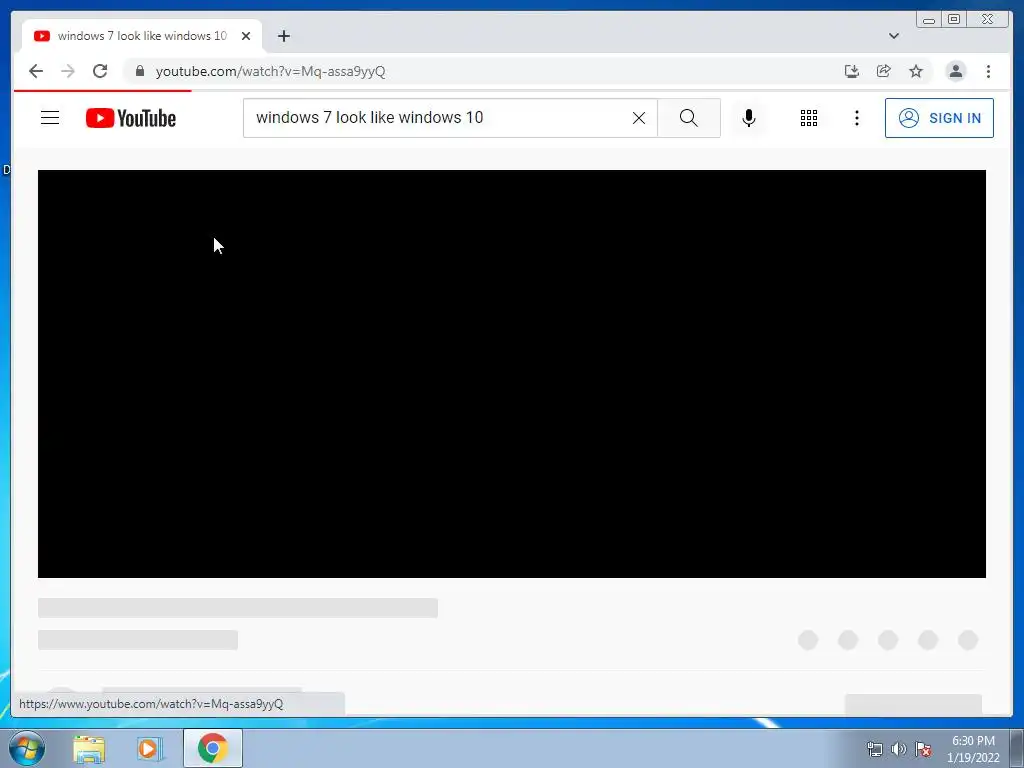Open Action Center flag icon
The height and width of the screenshot is (768, 1024).
click(x=923, y=749)
